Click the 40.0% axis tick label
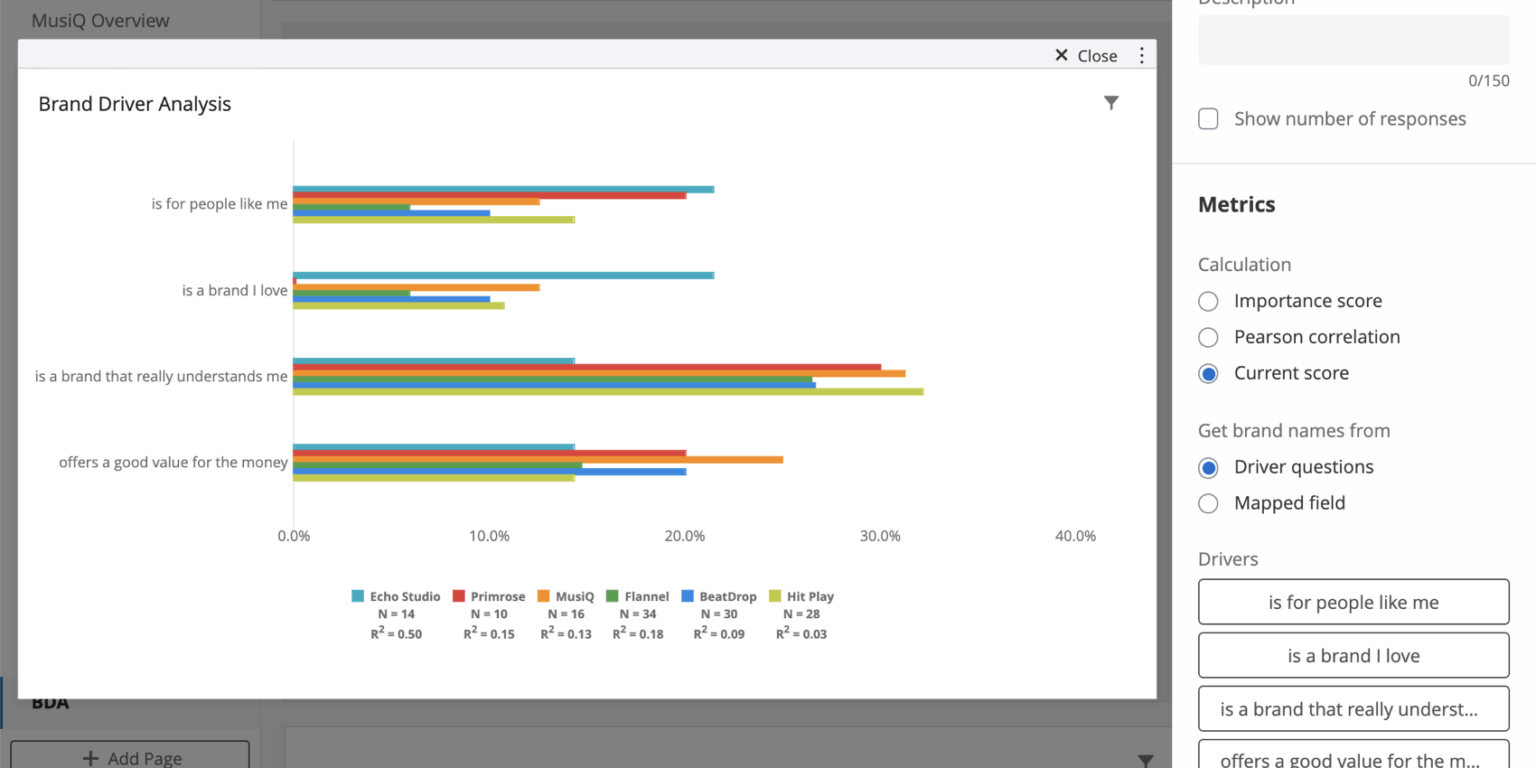1536x768 pixels. [1075, 536]
